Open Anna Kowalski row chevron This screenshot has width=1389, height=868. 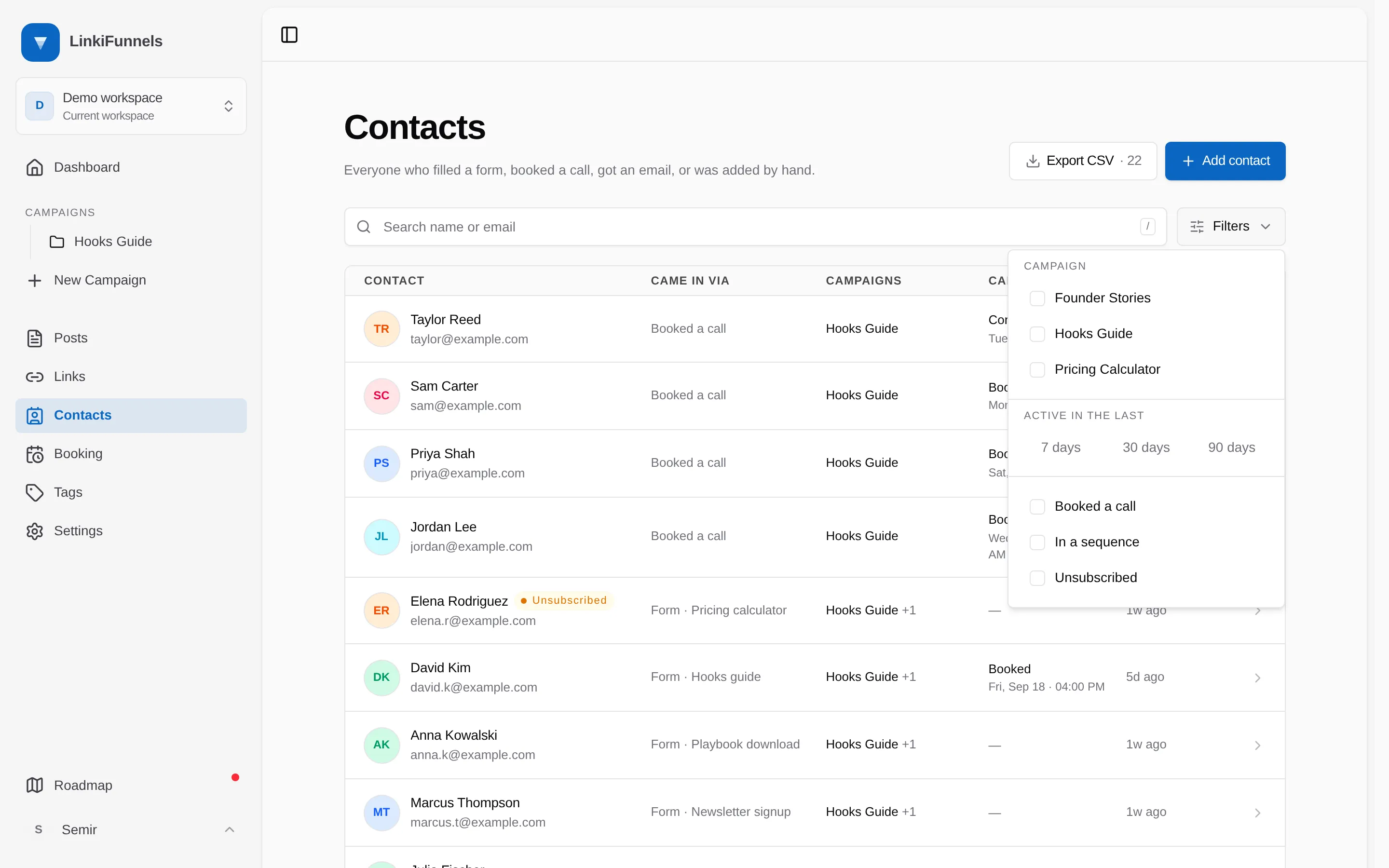[1257, 745]
